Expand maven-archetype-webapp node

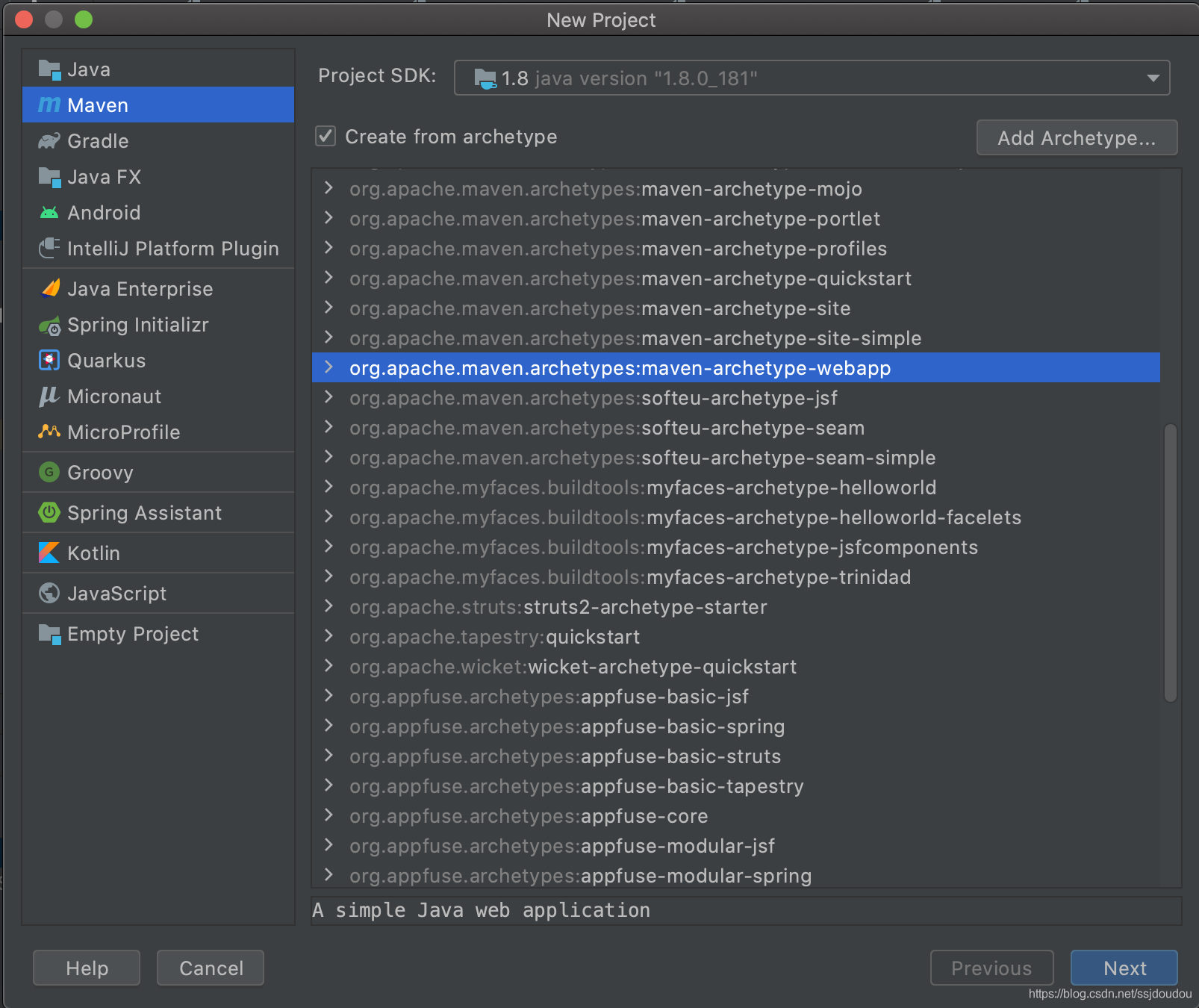point(328,367)
